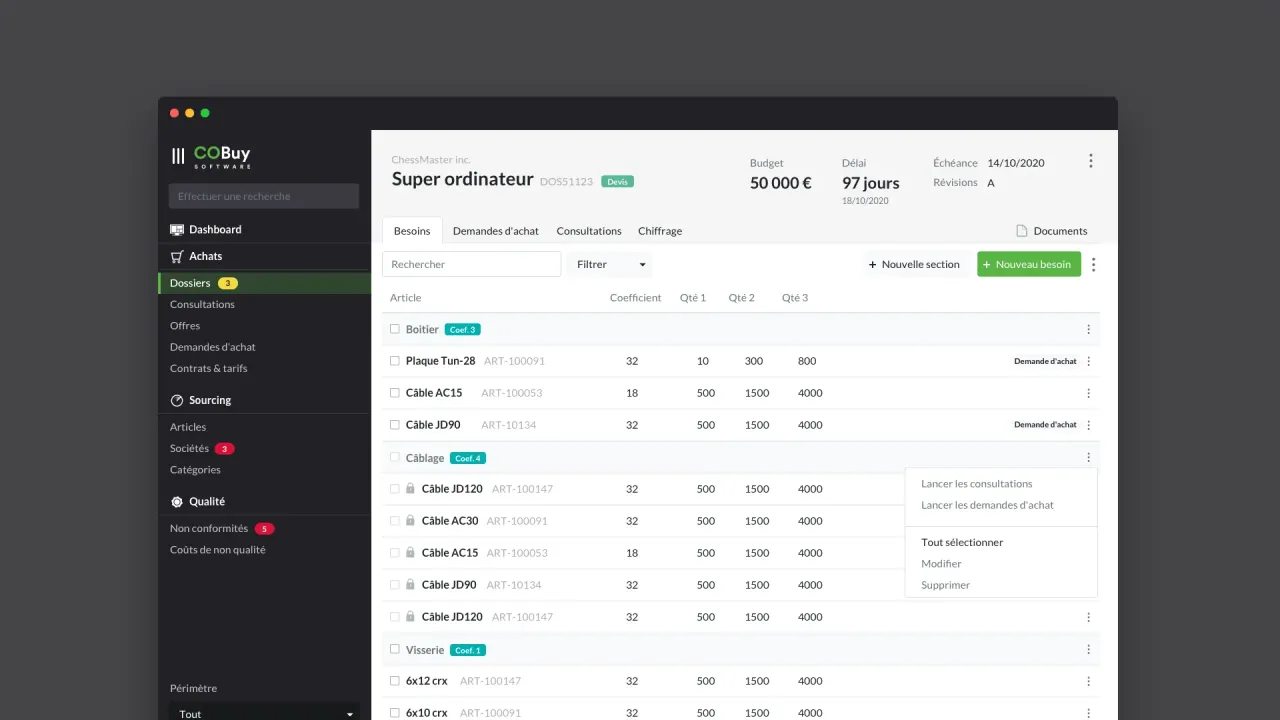Click the green Nouveau besoin button
Viewport: 1280px width, 720px height.
click(1028, 265)
